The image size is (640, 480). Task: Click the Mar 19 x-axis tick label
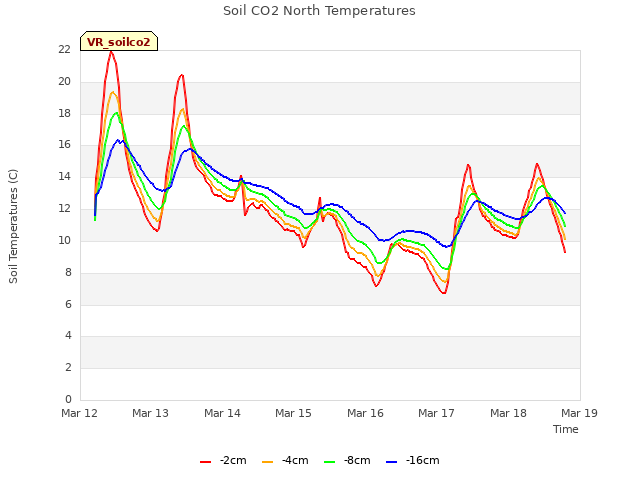click(x=579, y=413)
